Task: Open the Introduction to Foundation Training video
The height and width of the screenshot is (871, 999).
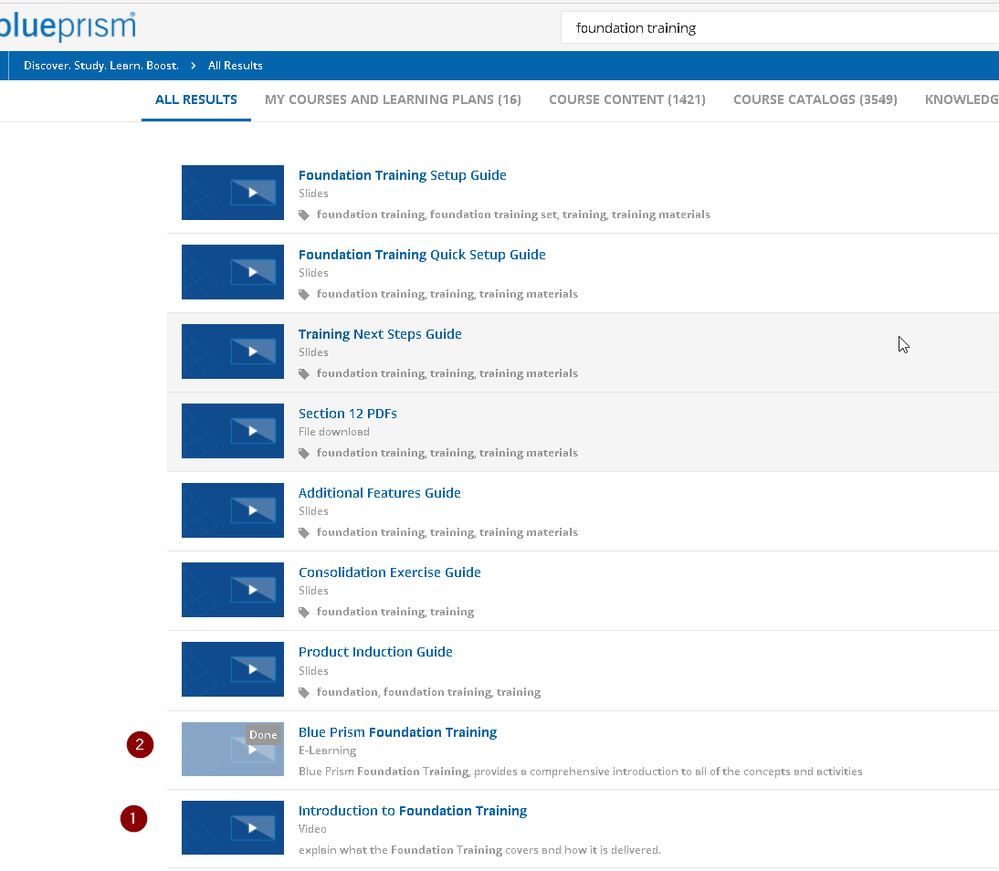Action: pos(413,811)
